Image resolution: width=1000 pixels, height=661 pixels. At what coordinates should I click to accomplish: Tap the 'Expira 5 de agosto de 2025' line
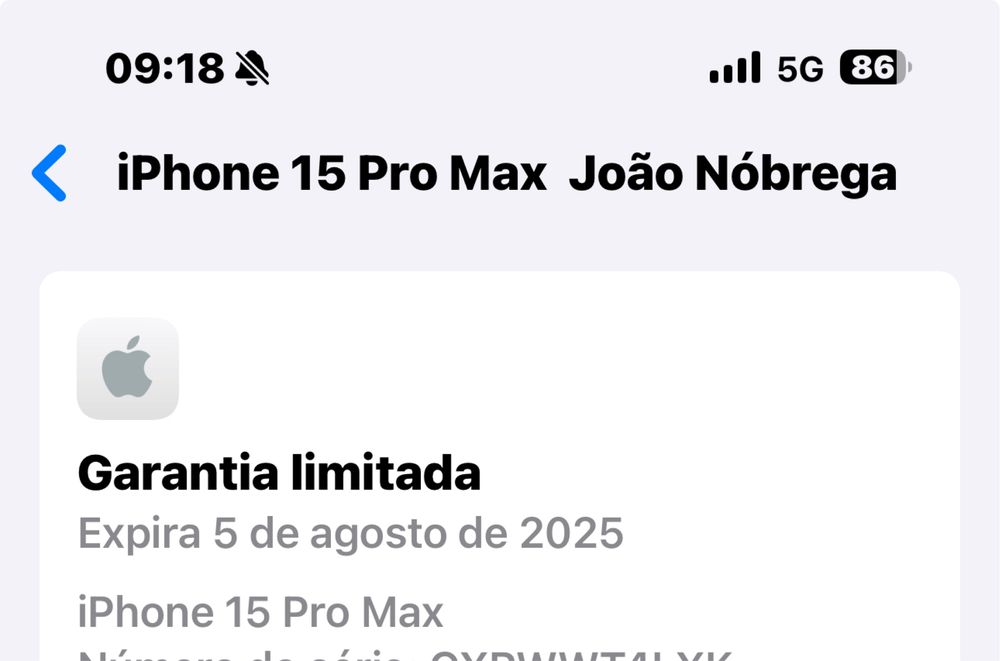351,533
